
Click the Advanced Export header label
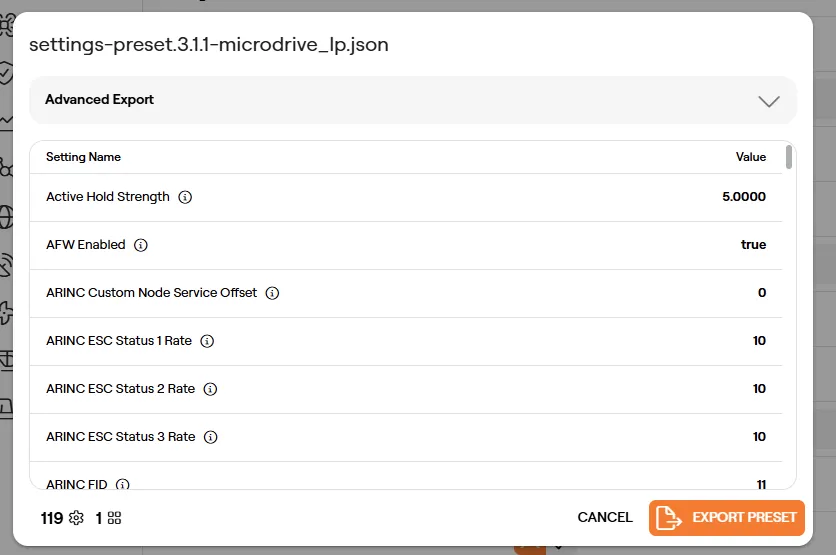pos(100,100)
